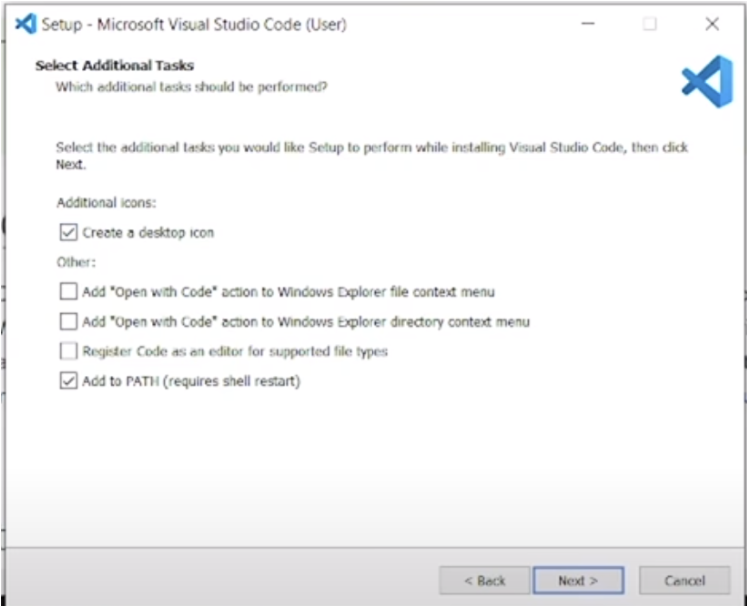The width and height of the screenshot is (747, 606).
Task: Click the Next > button
Action: coord(578,580)
